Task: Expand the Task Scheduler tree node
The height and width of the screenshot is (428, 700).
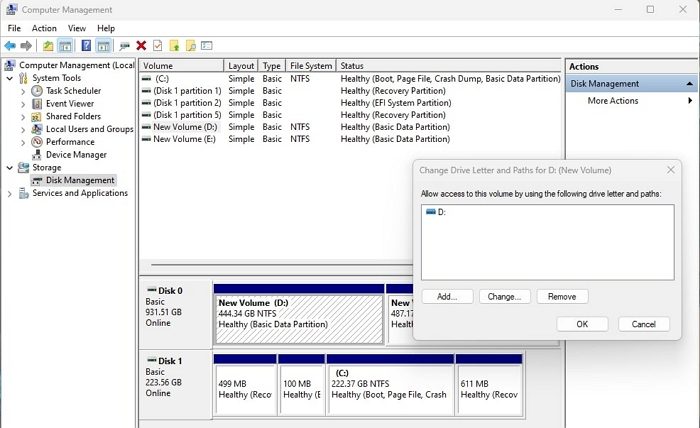Action: tap(23, 91)
